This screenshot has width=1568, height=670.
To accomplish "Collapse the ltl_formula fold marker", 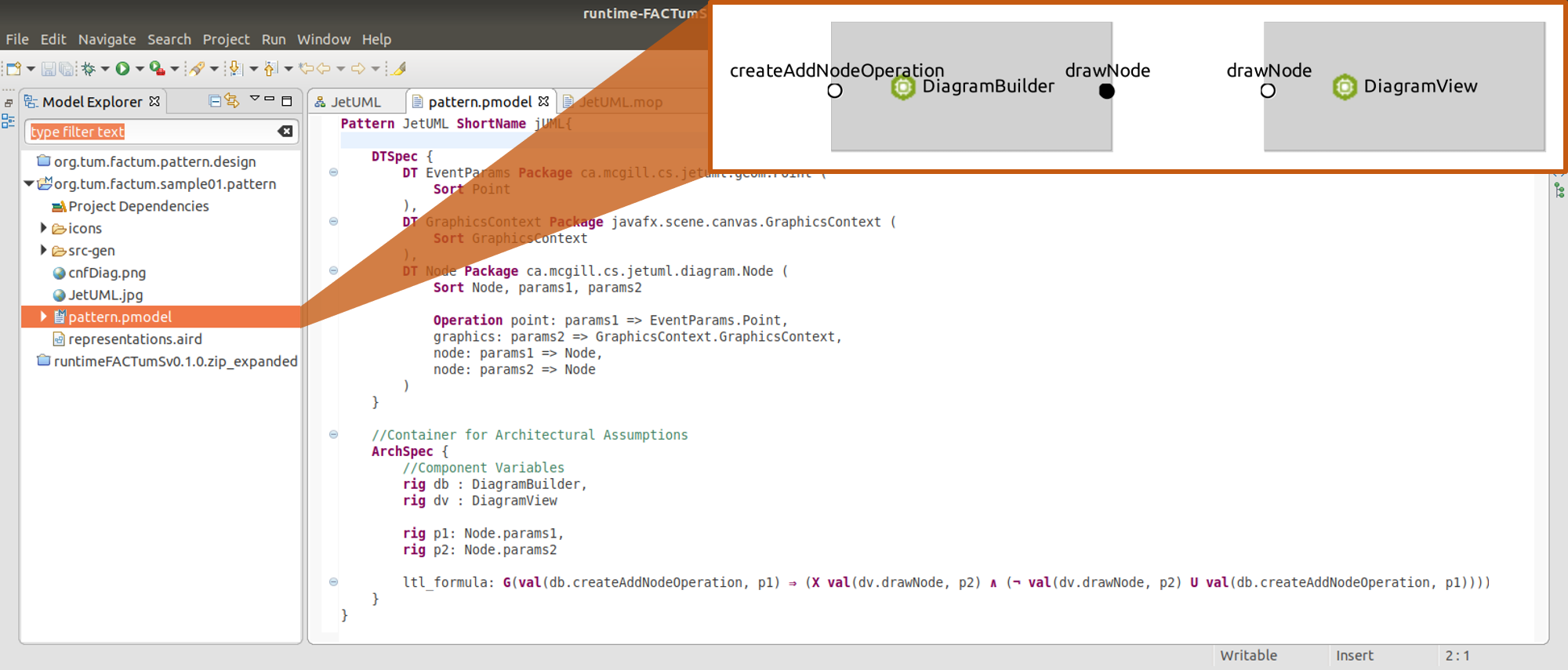I will (x=333, y=582).
